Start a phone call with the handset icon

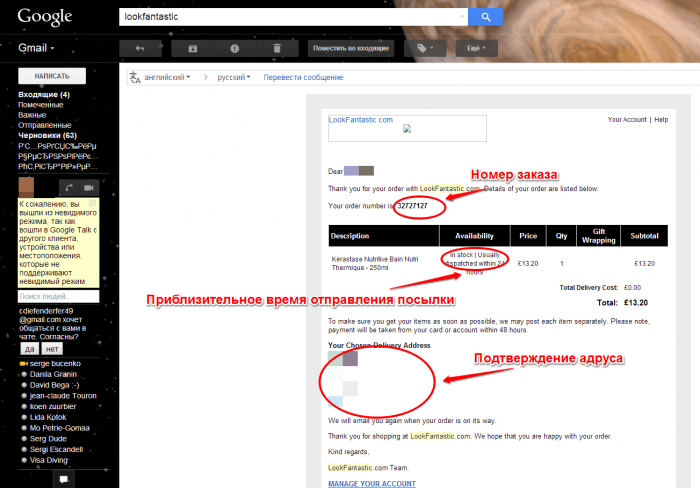[69, 188]
